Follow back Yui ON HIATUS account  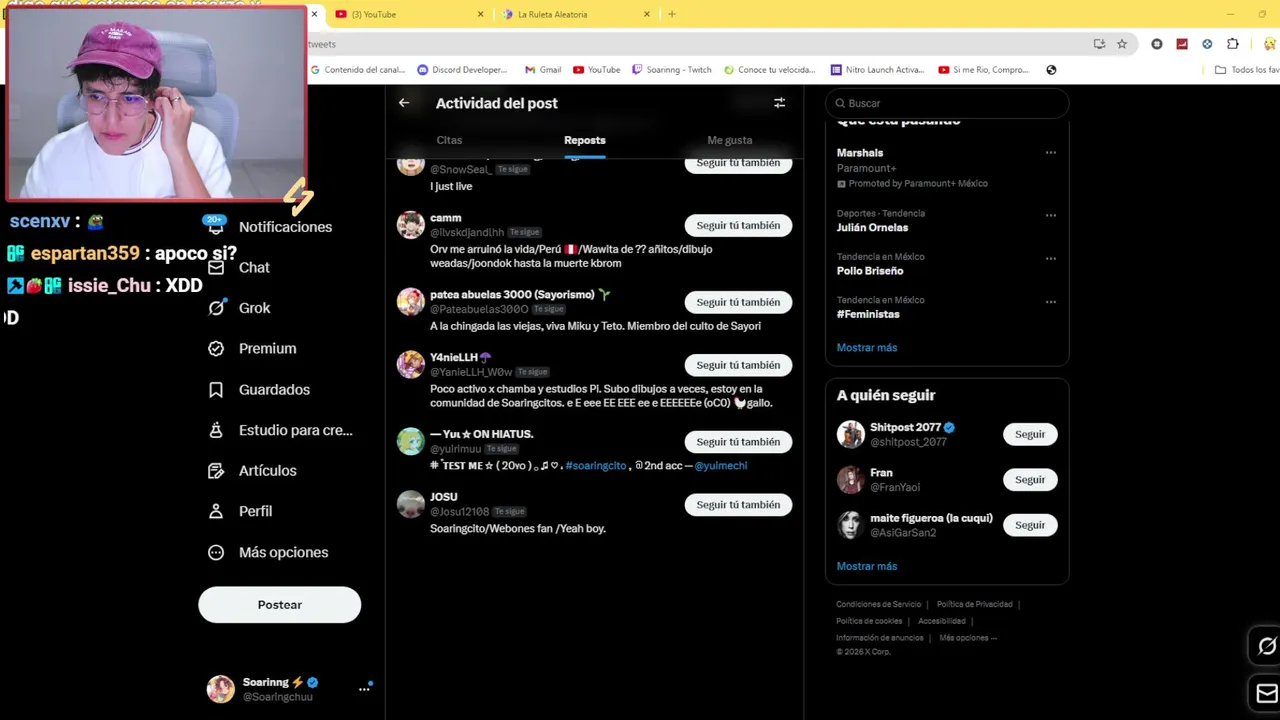click(738, 442)
